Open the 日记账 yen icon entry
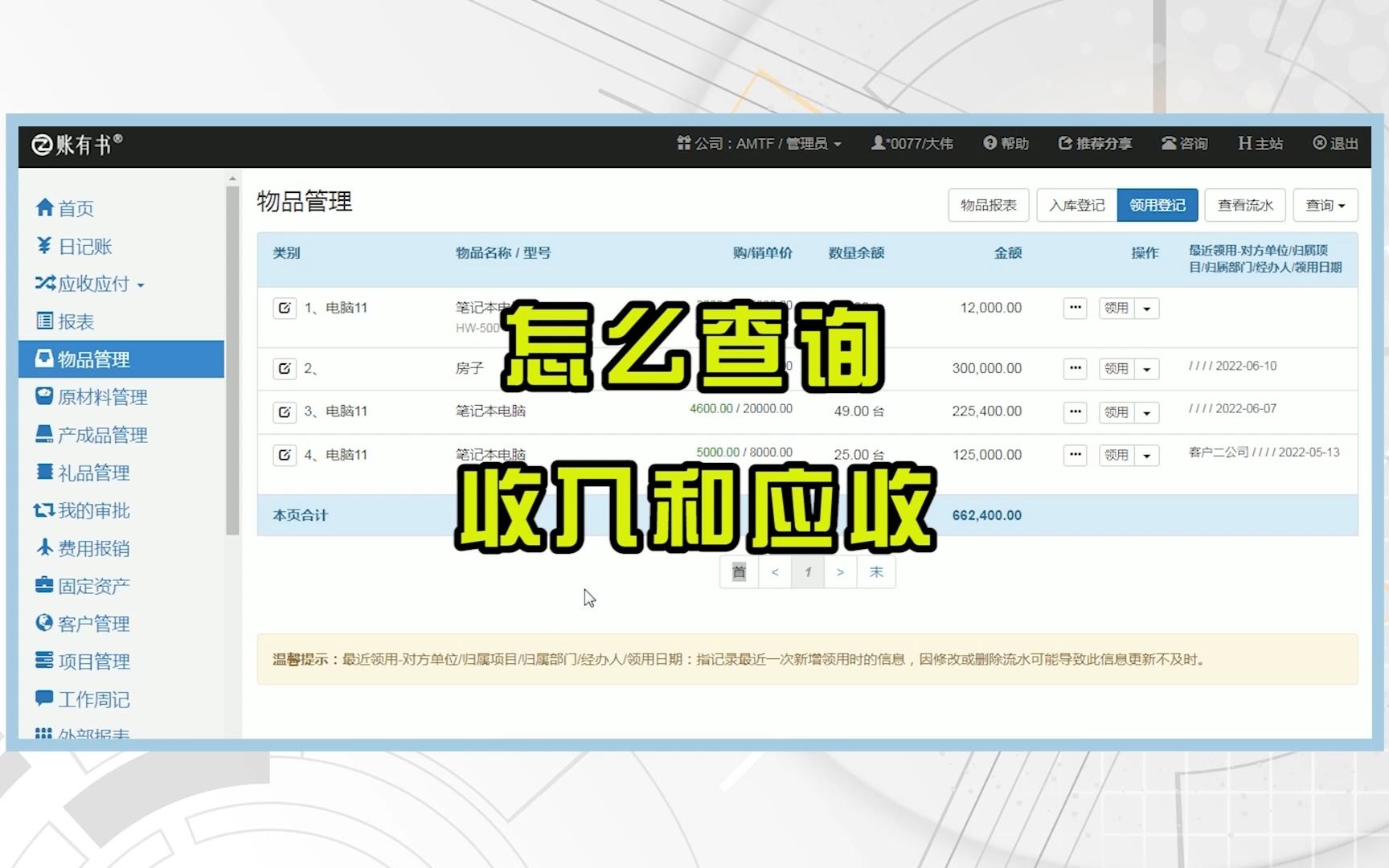This screenshot has width=1389, height=868. tap(74, 246)
